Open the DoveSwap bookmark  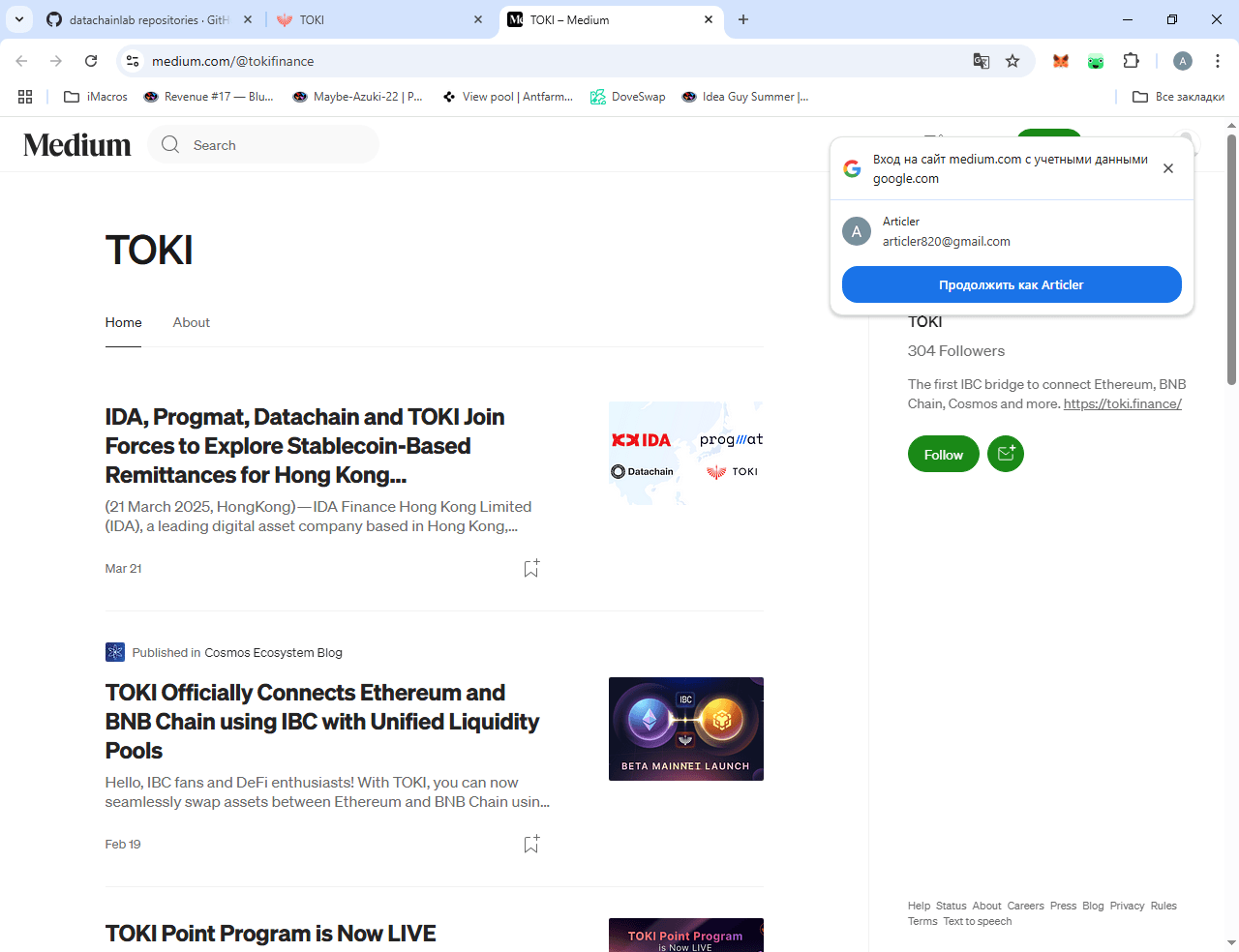[x=628, y=97]
